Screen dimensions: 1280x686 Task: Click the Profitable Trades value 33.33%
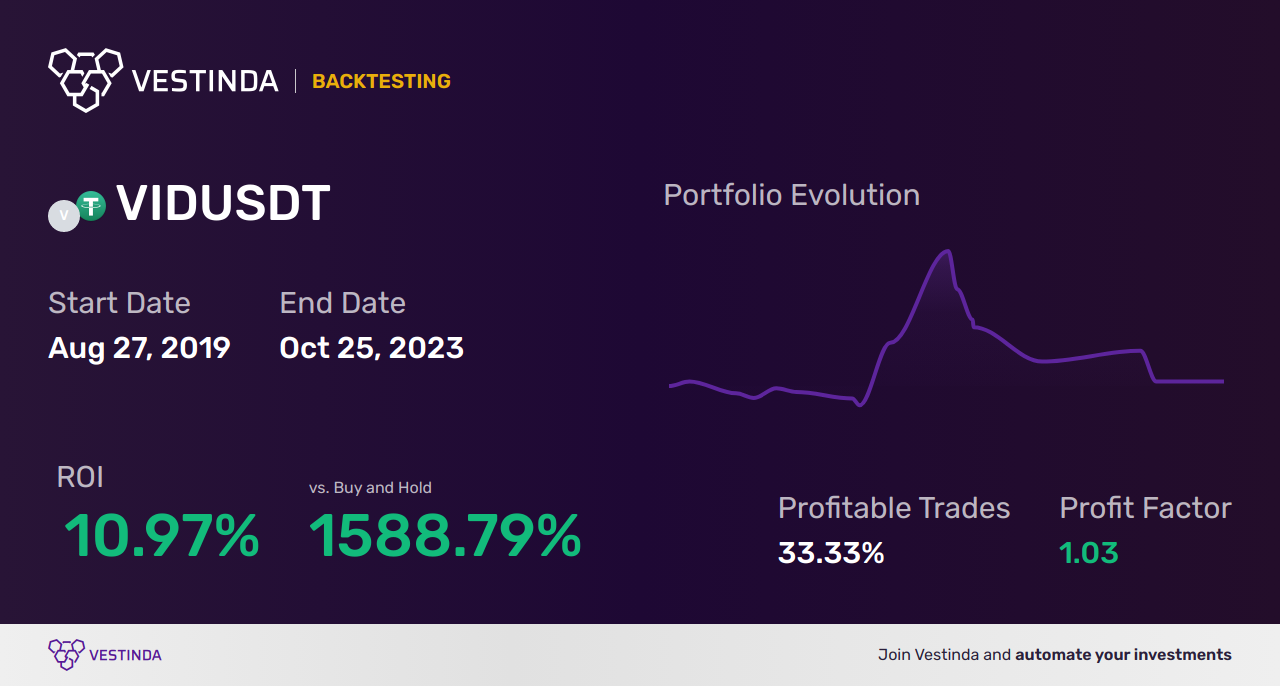click(x=831, y=553)
